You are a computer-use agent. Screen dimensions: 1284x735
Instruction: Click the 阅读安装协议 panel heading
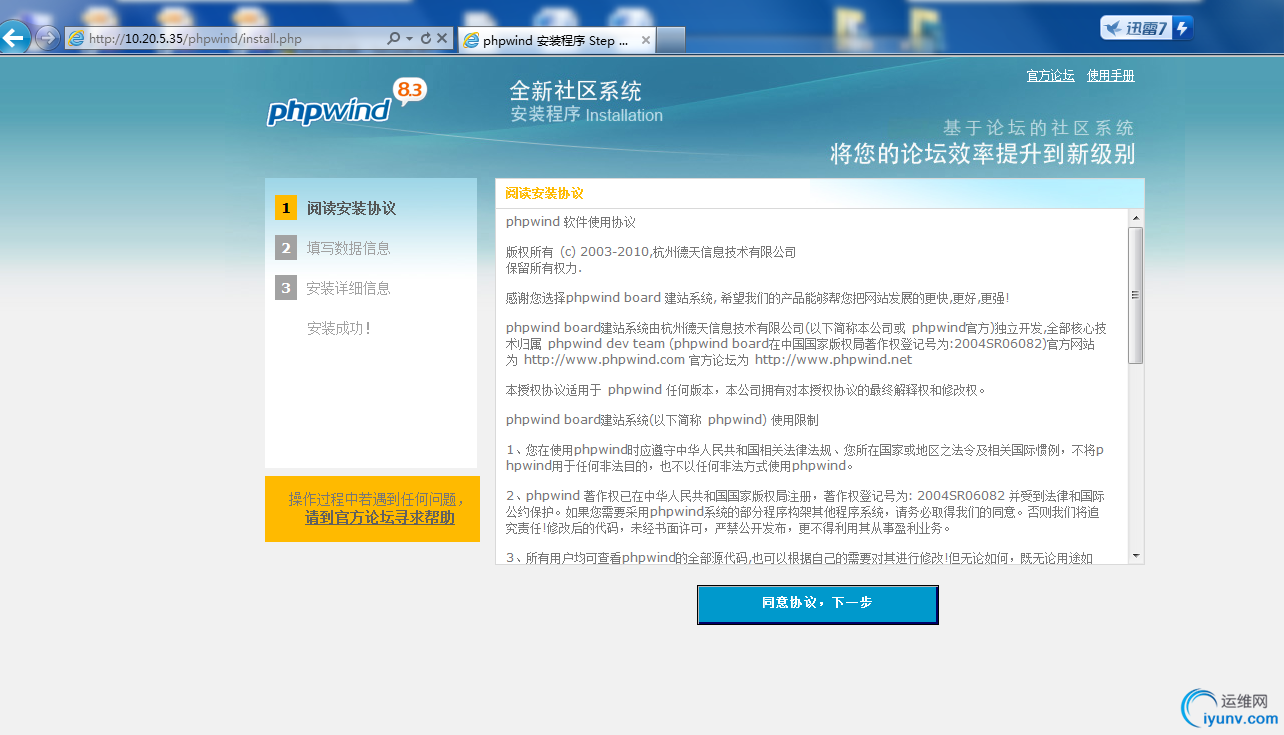[544, 194]
